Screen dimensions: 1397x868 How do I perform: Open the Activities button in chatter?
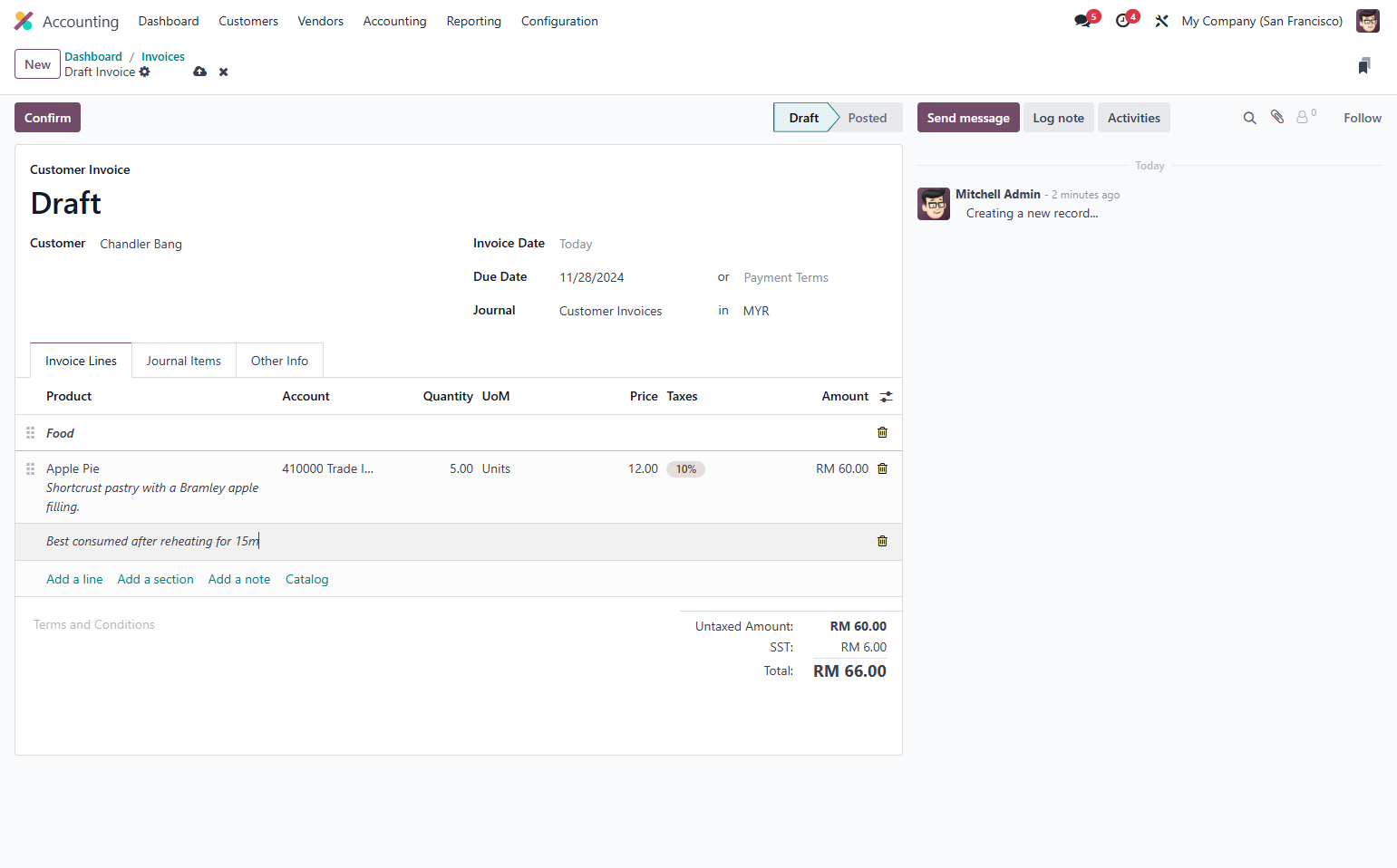(1133, 118)
